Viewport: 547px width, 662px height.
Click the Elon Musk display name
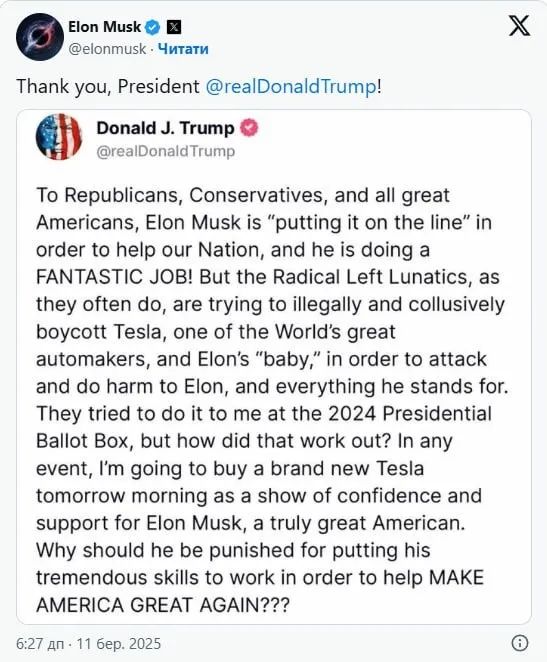coord(105,27)
